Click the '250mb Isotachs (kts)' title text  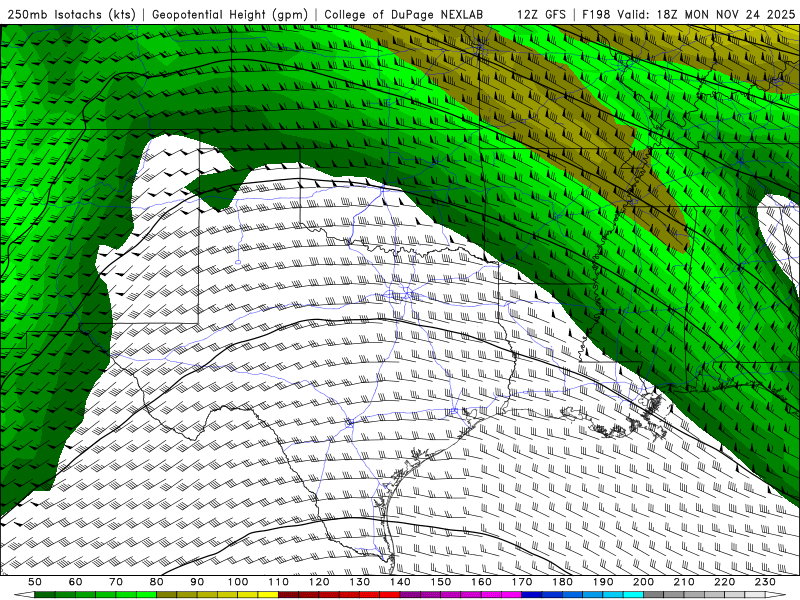coord(72,14)
